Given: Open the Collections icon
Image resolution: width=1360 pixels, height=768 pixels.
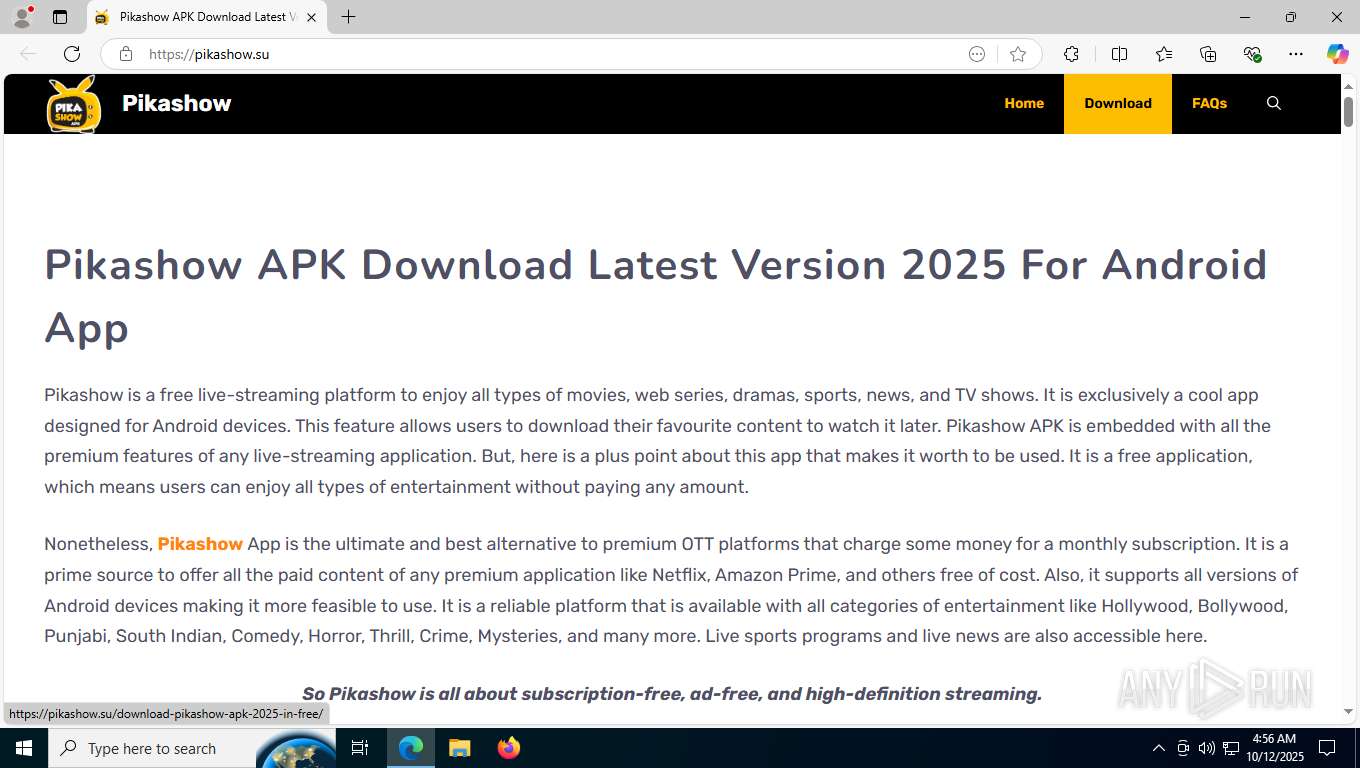Looking at the screenshot, I should 1208,54.
